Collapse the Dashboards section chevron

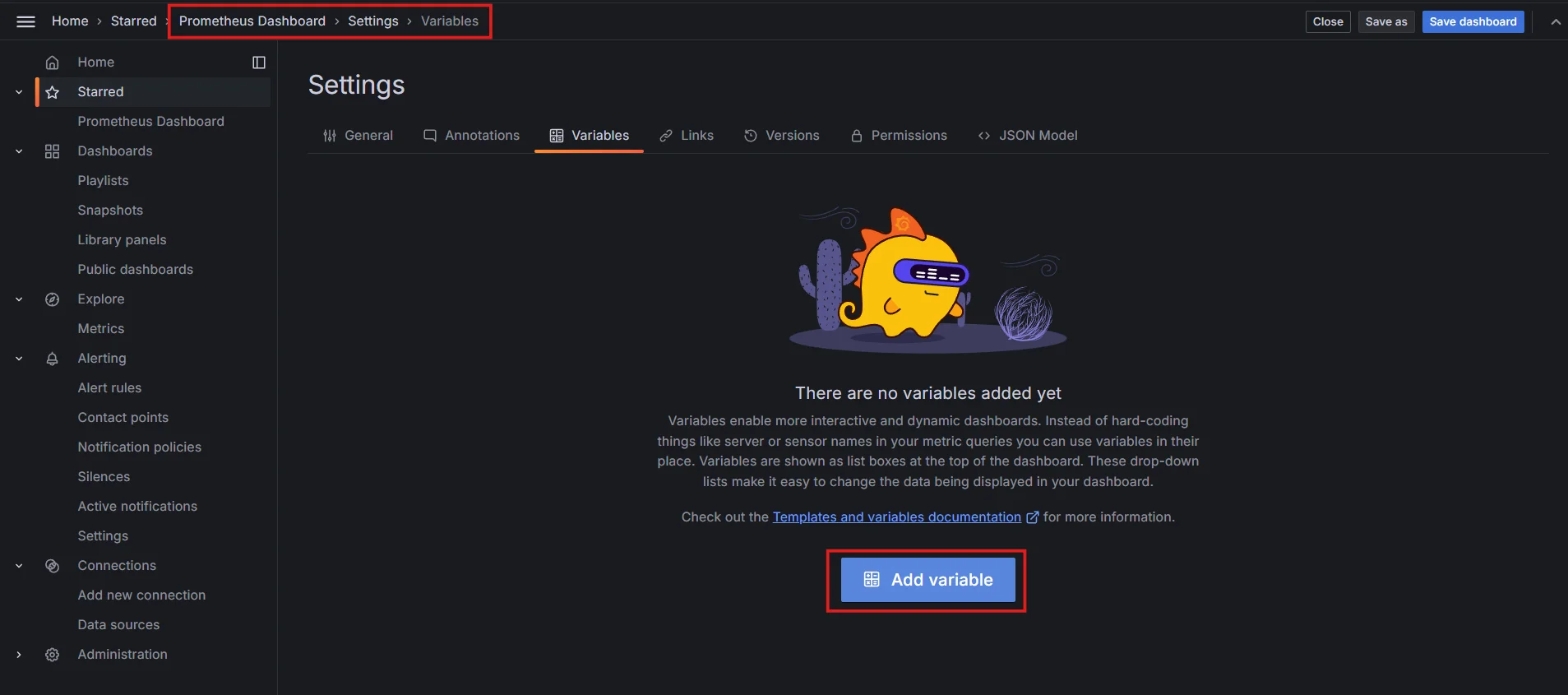click(19, 151)
